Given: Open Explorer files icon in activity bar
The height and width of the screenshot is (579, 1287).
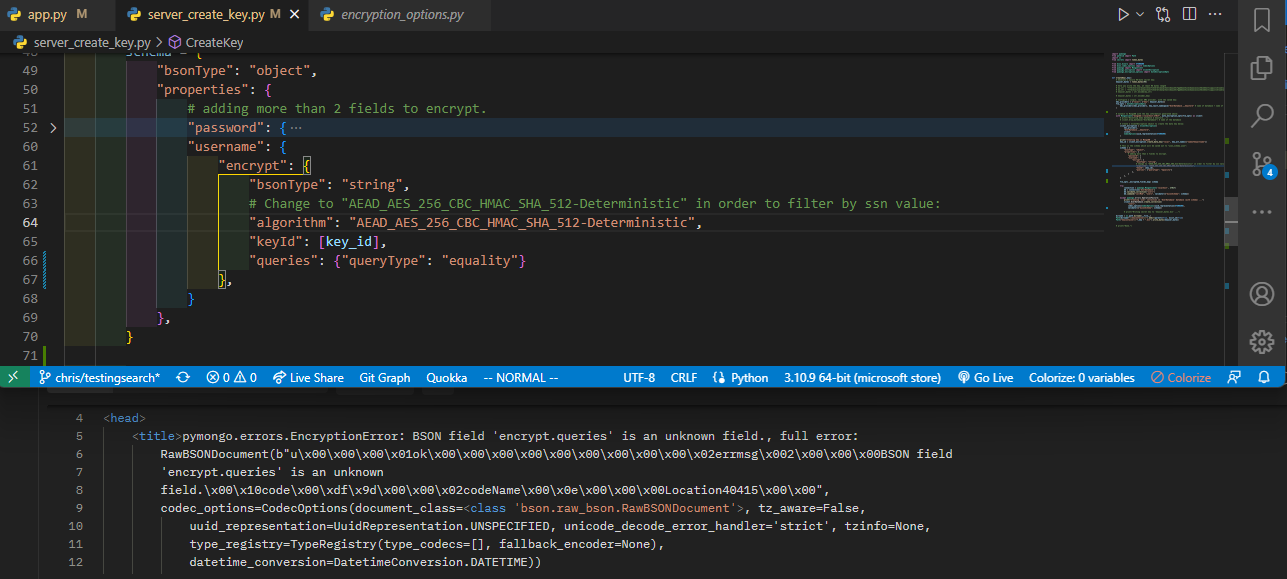Looking at the screenshot, I should tap(1262, 67).
